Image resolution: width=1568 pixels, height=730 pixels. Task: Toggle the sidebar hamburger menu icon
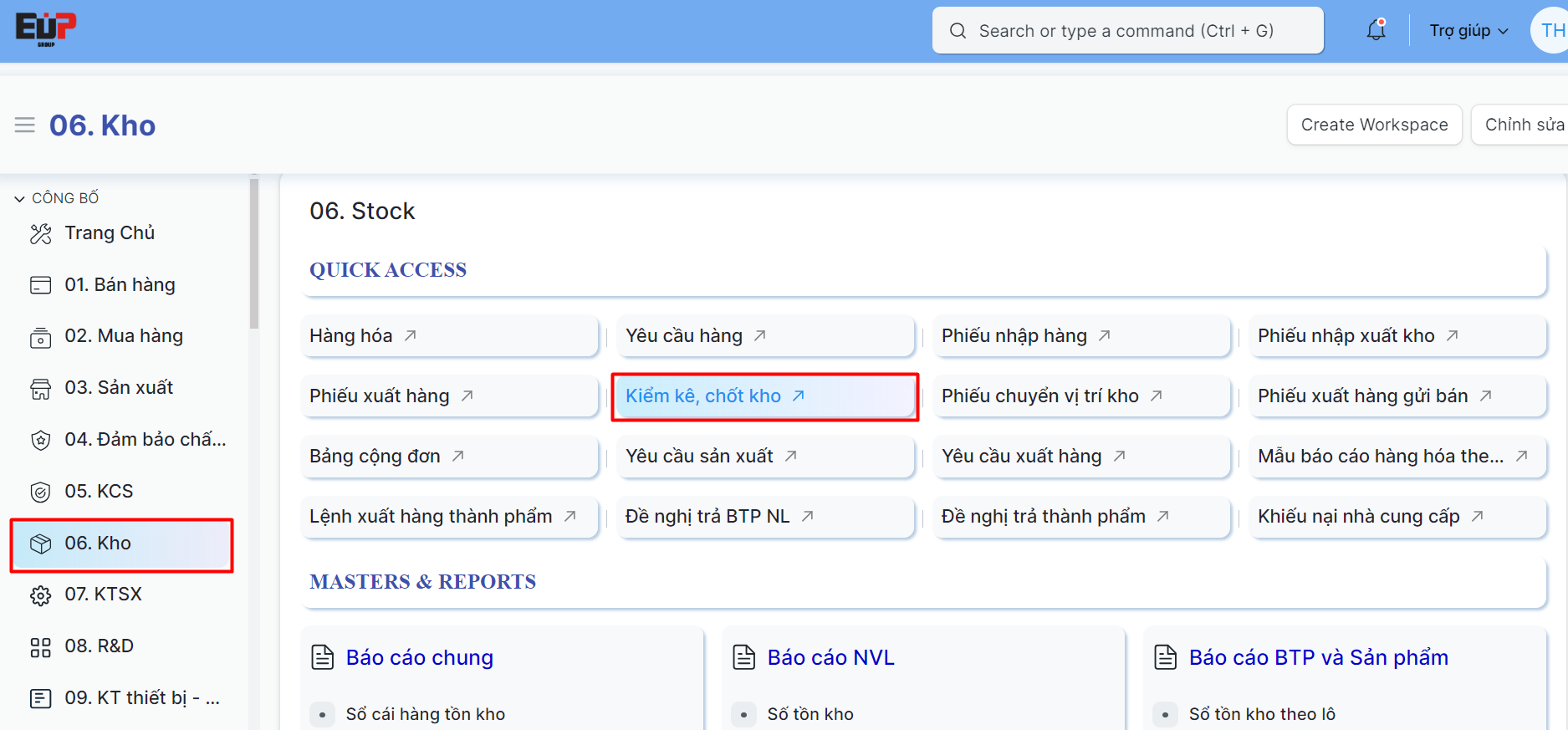pyautogui.click(x=25, y=125)
